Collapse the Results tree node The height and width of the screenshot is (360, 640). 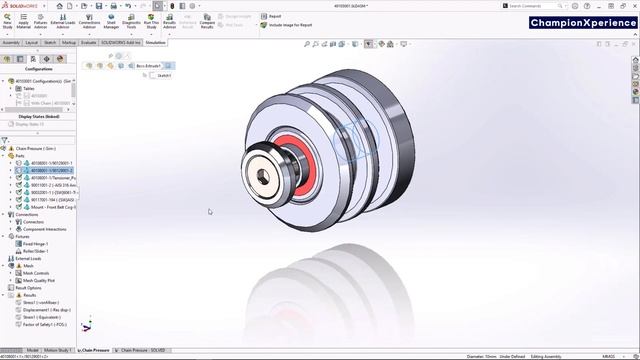pos(3,295)
